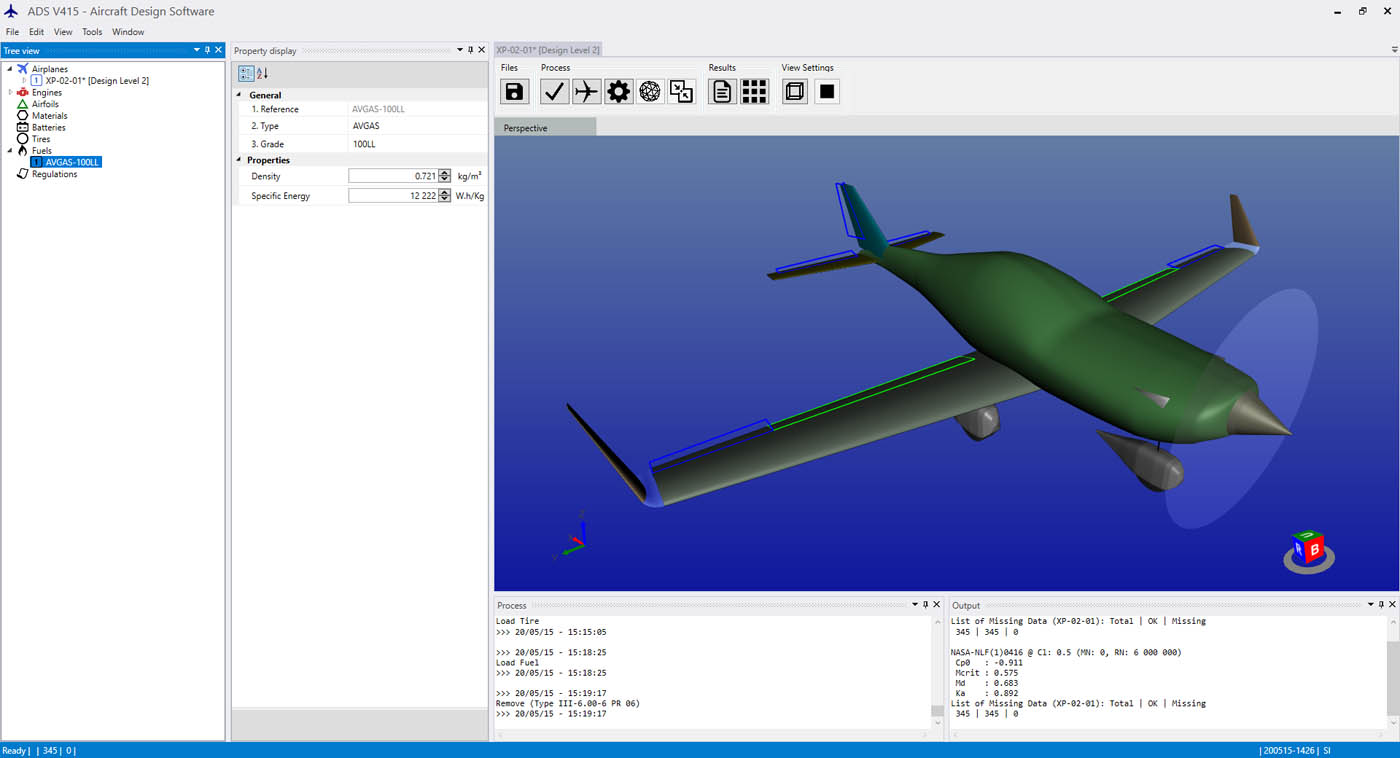1400x758 pixels.
Task: Open document tab list dropdown arrow
Action: (1394, 50)
